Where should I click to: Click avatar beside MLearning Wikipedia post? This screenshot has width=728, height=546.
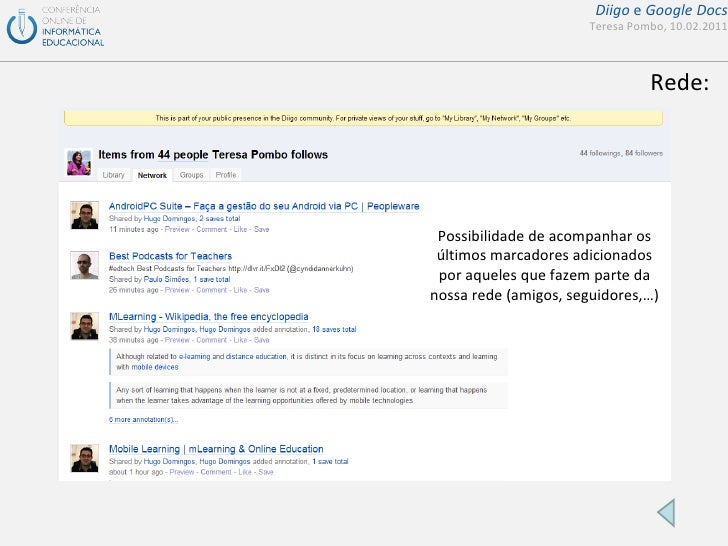pos(84,325)
